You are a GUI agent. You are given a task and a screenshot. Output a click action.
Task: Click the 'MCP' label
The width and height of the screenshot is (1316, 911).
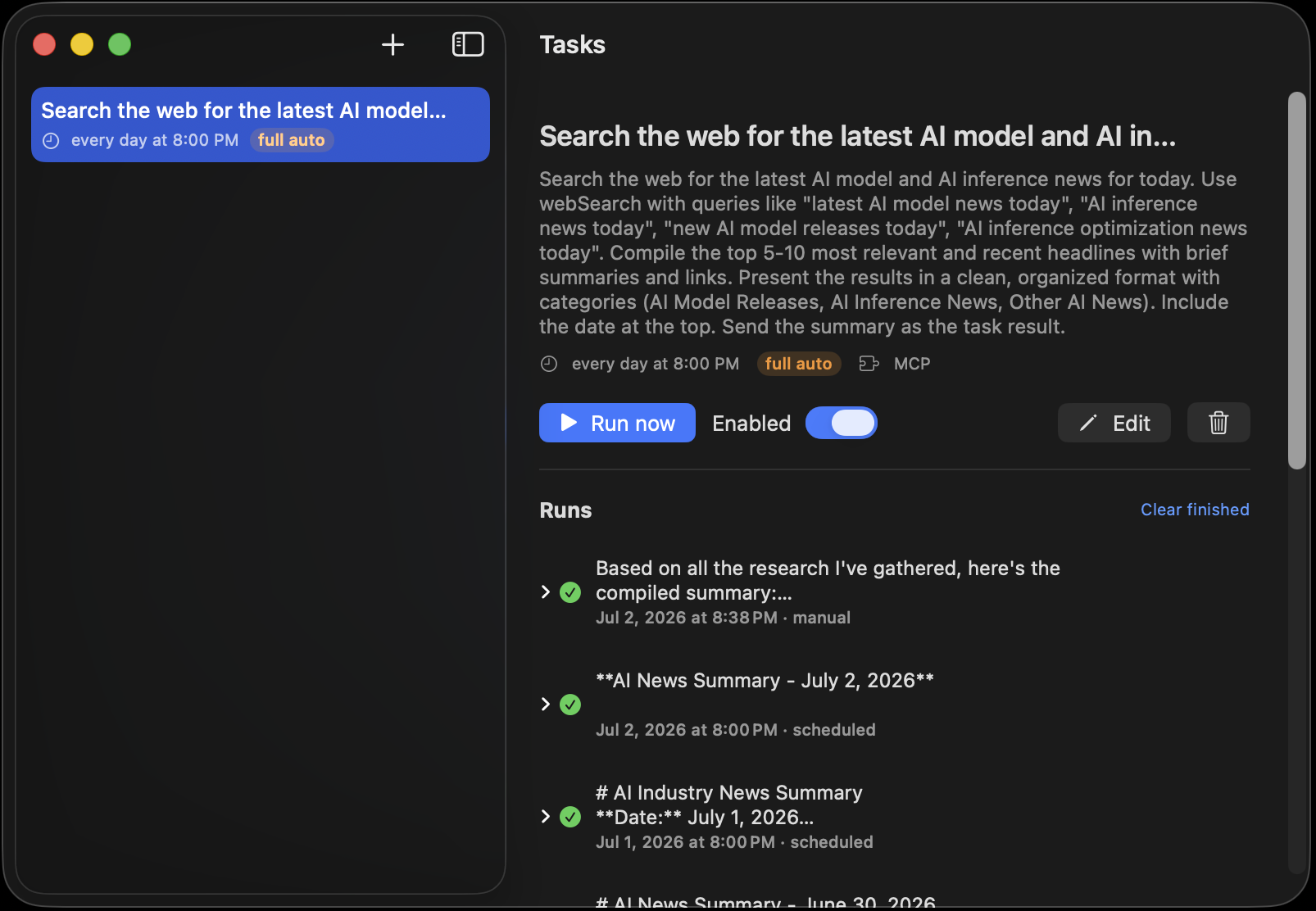[x=912, y=364]
